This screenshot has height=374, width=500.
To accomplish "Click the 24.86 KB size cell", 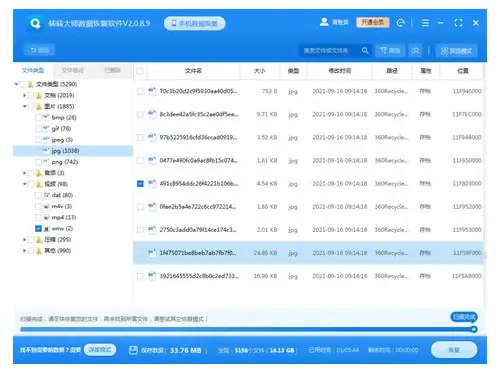I will [265, 253].
